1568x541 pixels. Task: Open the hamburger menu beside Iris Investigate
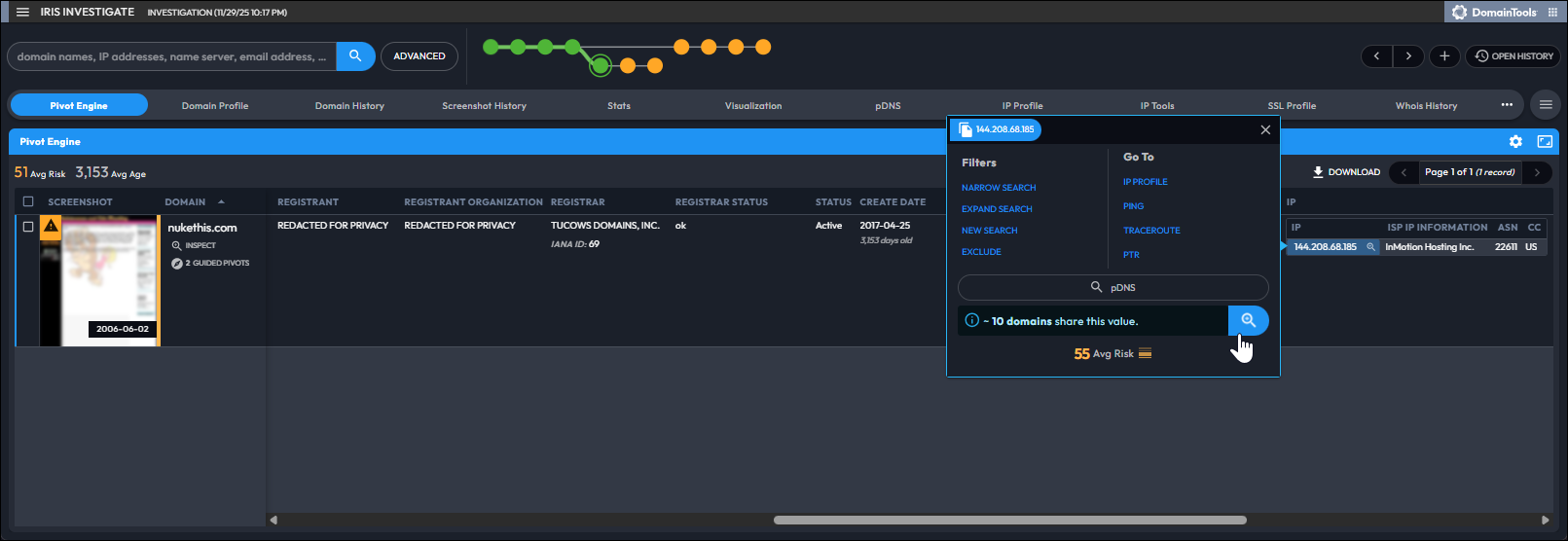22,12
